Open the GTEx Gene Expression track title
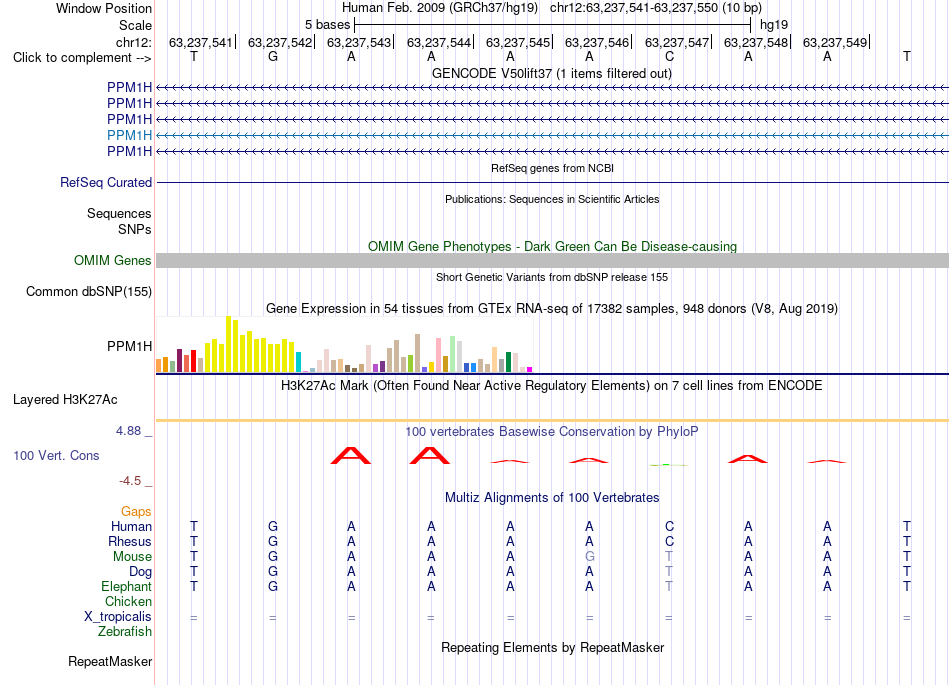This screenshot has height=685, width=950. [x=551, y=308]
